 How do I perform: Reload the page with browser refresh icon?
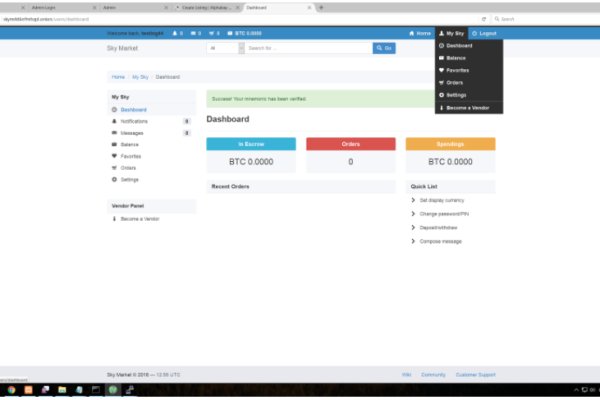point(485,19)
